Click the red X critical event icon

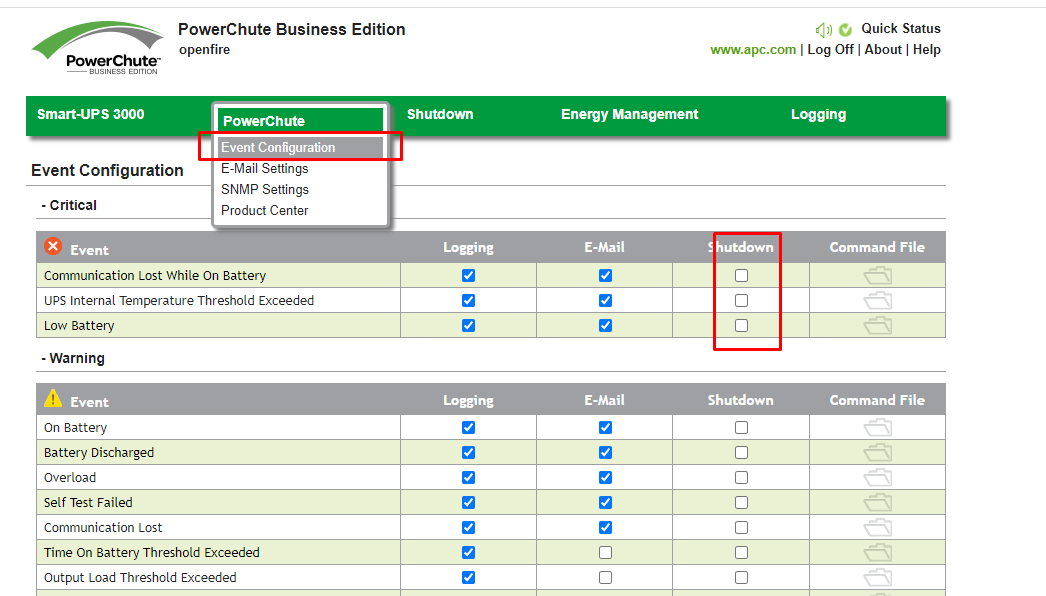click(53, 246)
